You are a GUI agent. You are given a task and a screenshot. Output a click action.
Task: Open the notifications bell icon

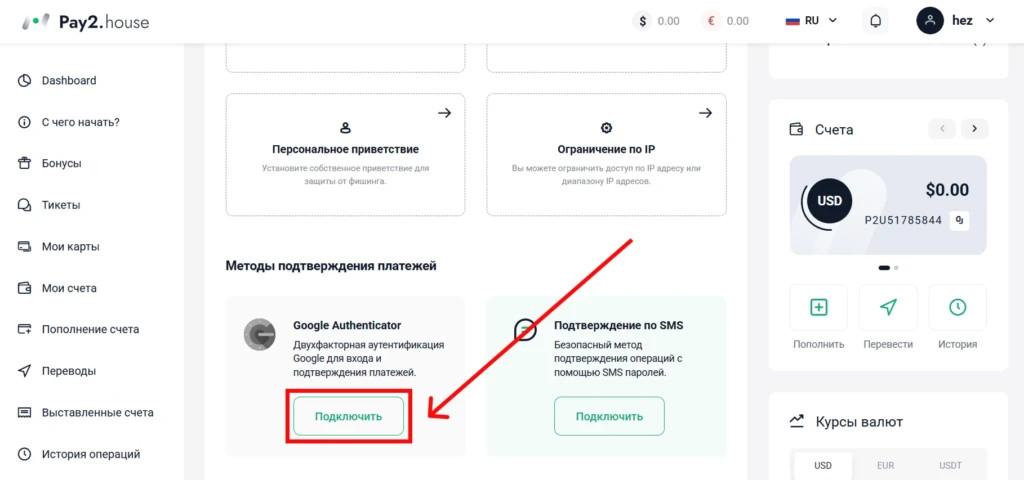[x=875, y=21]
